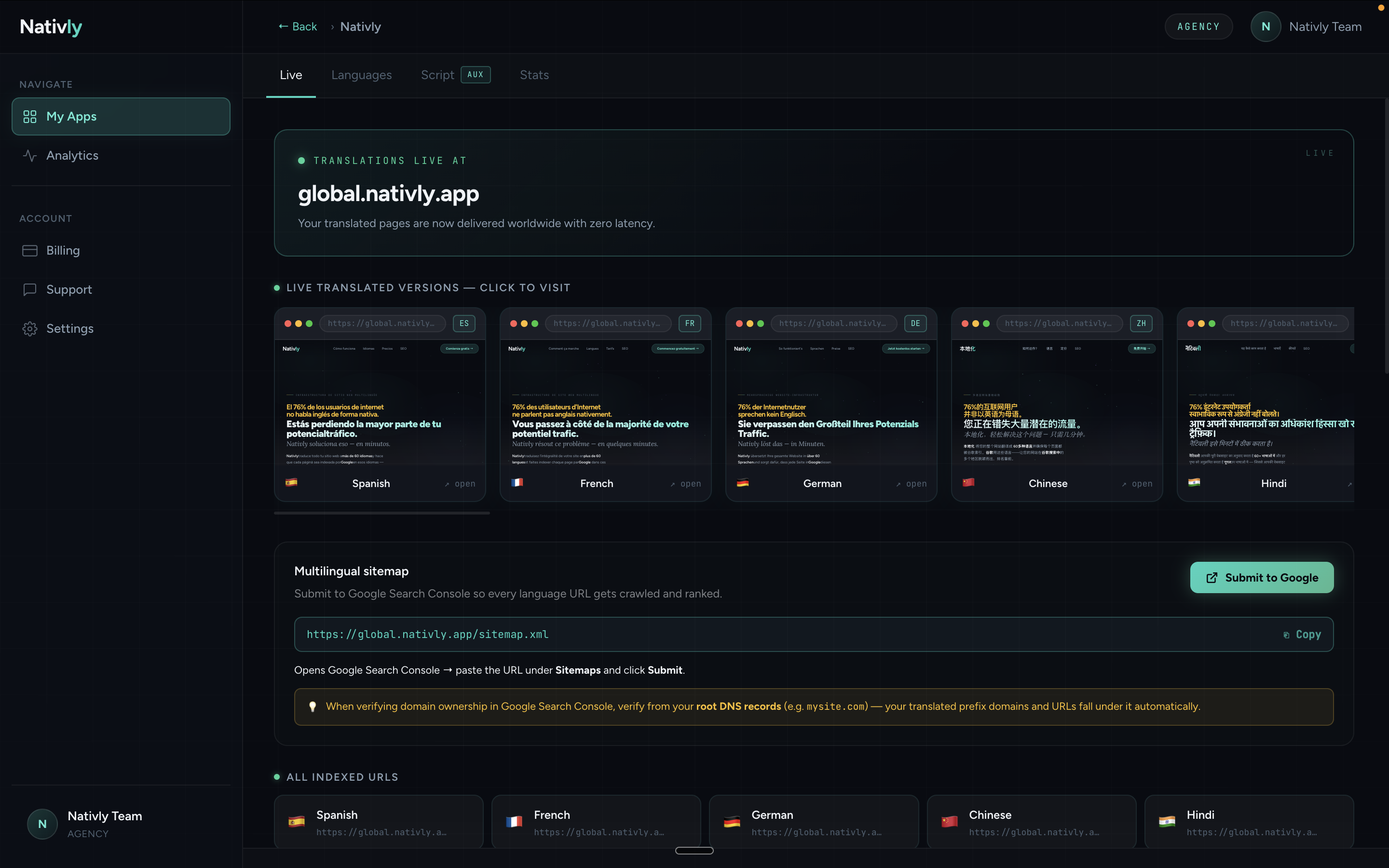Click the horizontal scrollbar under language previews
This screenshot has width=1389, height=868.
pos(381,513)
